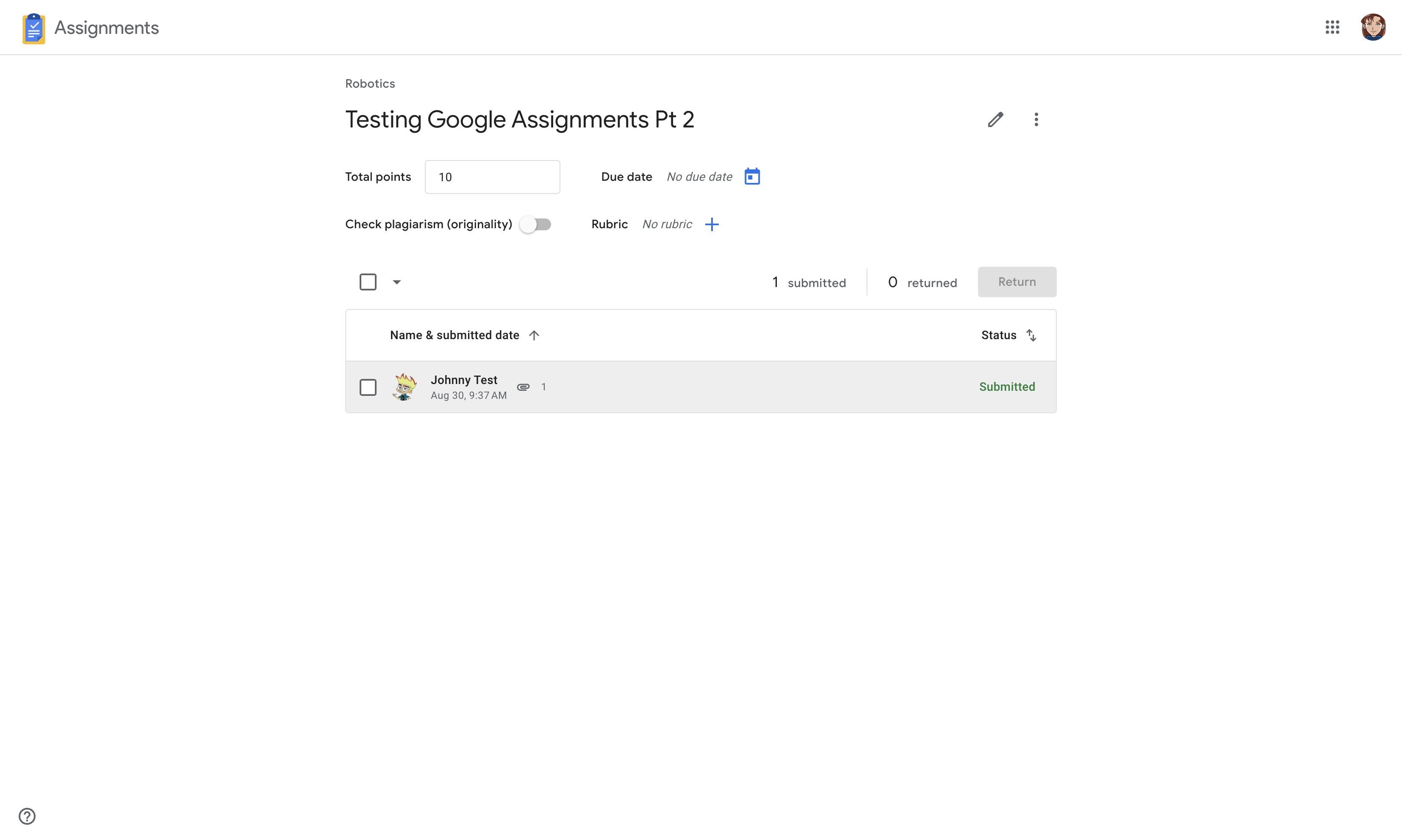Viewport: 1402px width, 840px height.
Task: Tick the select all submissions checkbox
Action: coord(368,282)
